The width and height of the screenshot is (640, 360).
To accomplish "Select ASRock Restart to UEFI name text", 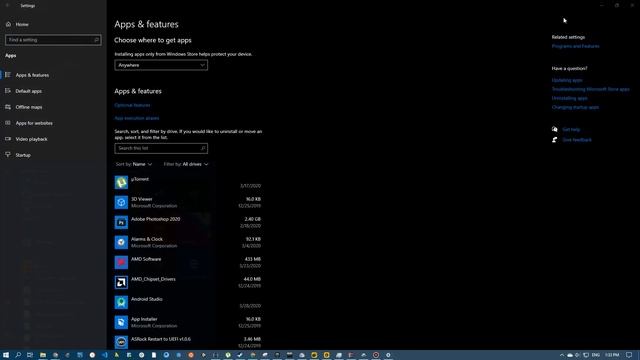I will click(x=161, y=339).
